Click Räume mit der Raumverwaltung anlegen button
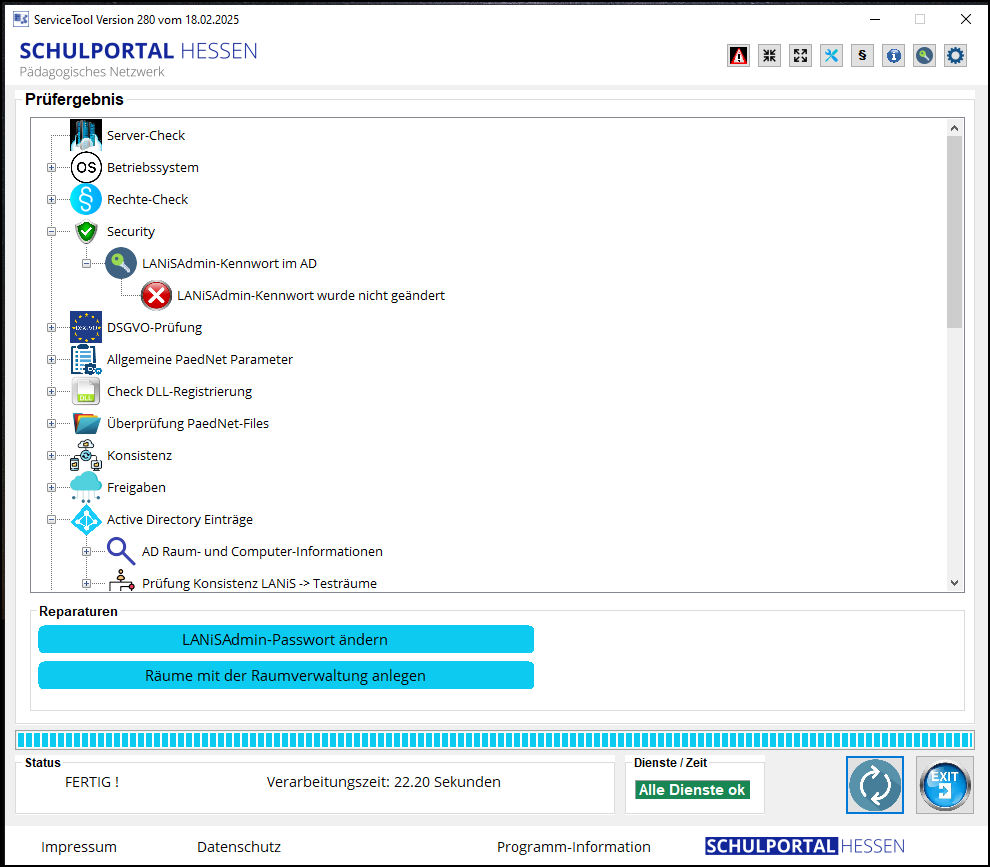Viewport: 990px width, 867px height. 286,675
